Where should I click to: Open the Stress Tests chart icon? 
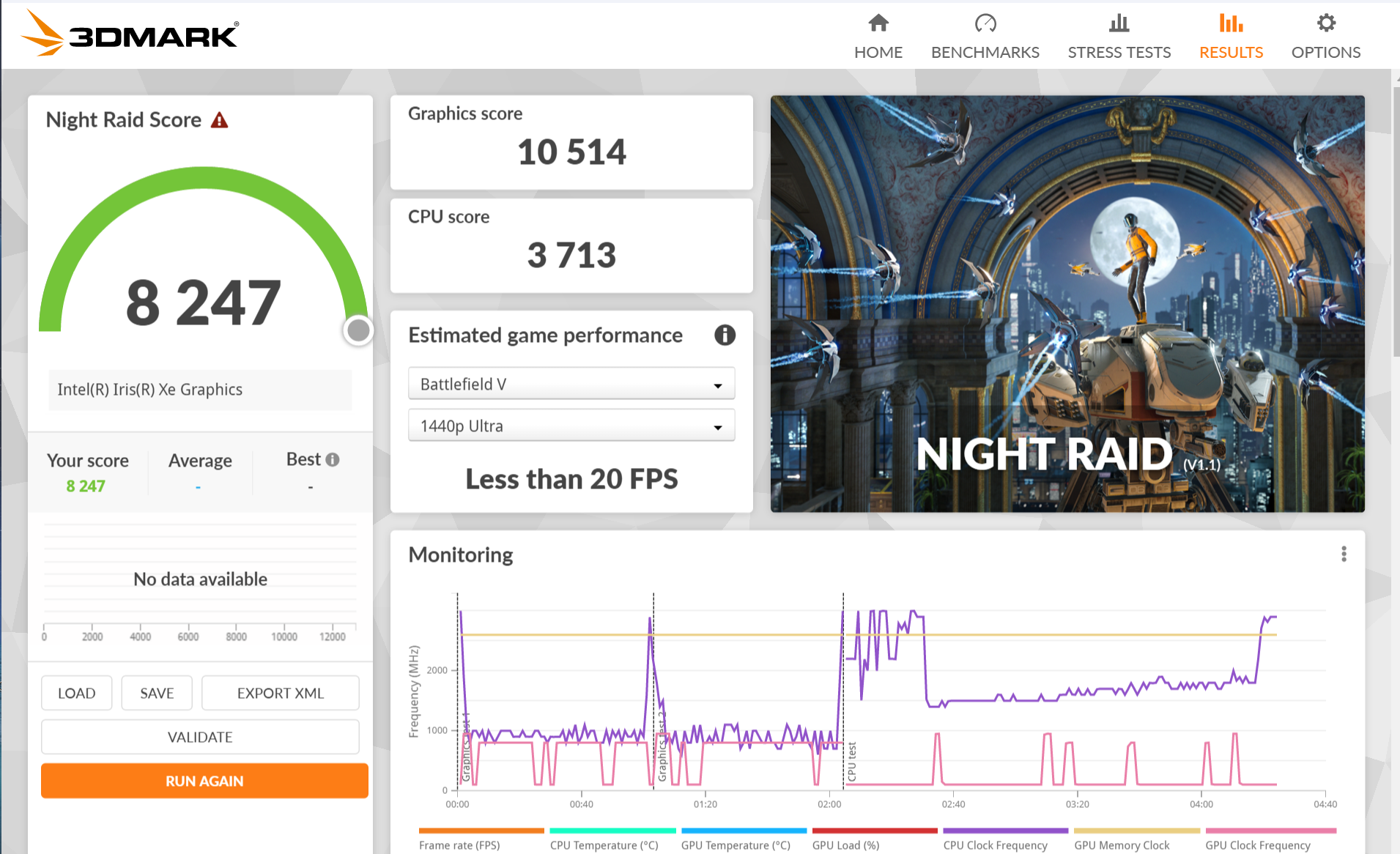coord(1119,23)
